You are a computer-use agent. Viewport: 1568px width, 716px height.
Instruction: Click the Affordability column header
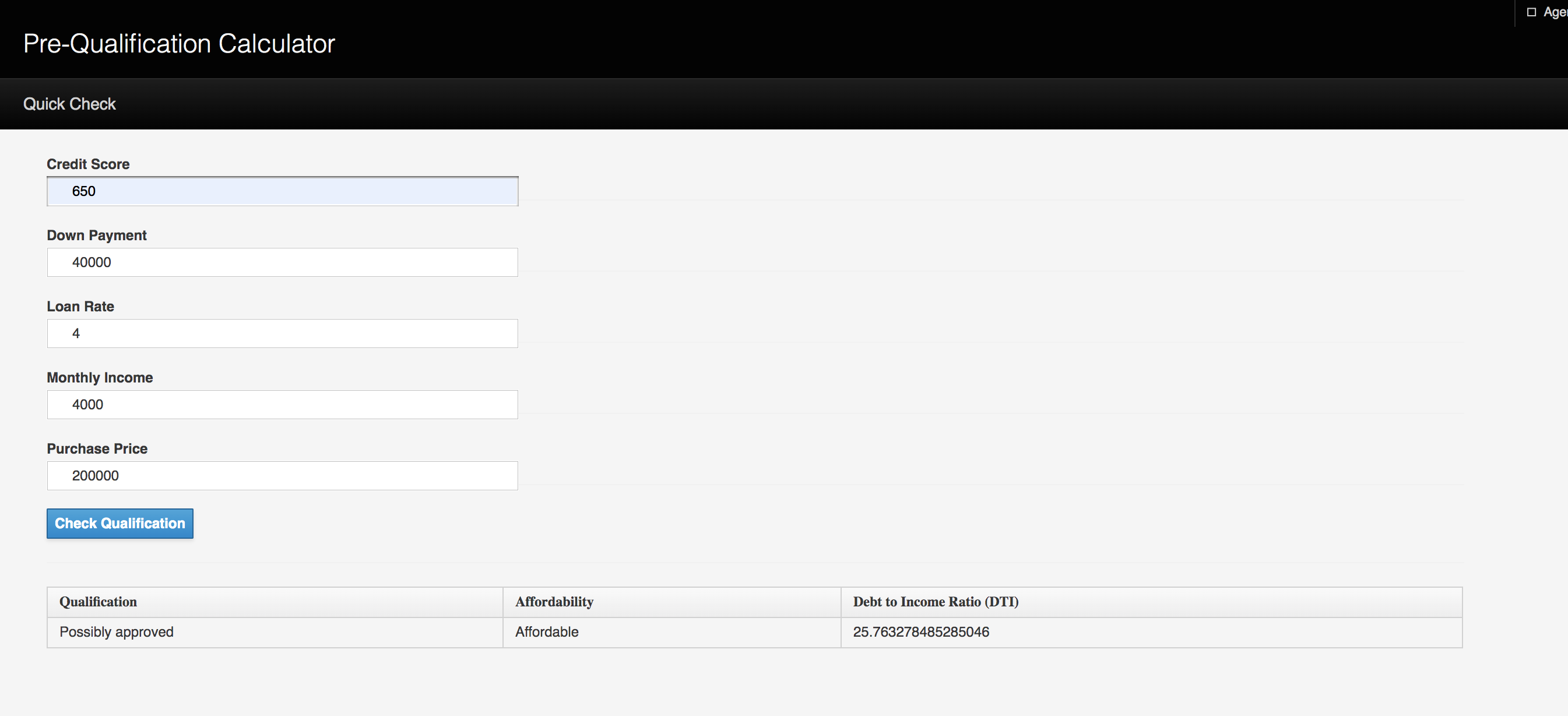(554, 602)
